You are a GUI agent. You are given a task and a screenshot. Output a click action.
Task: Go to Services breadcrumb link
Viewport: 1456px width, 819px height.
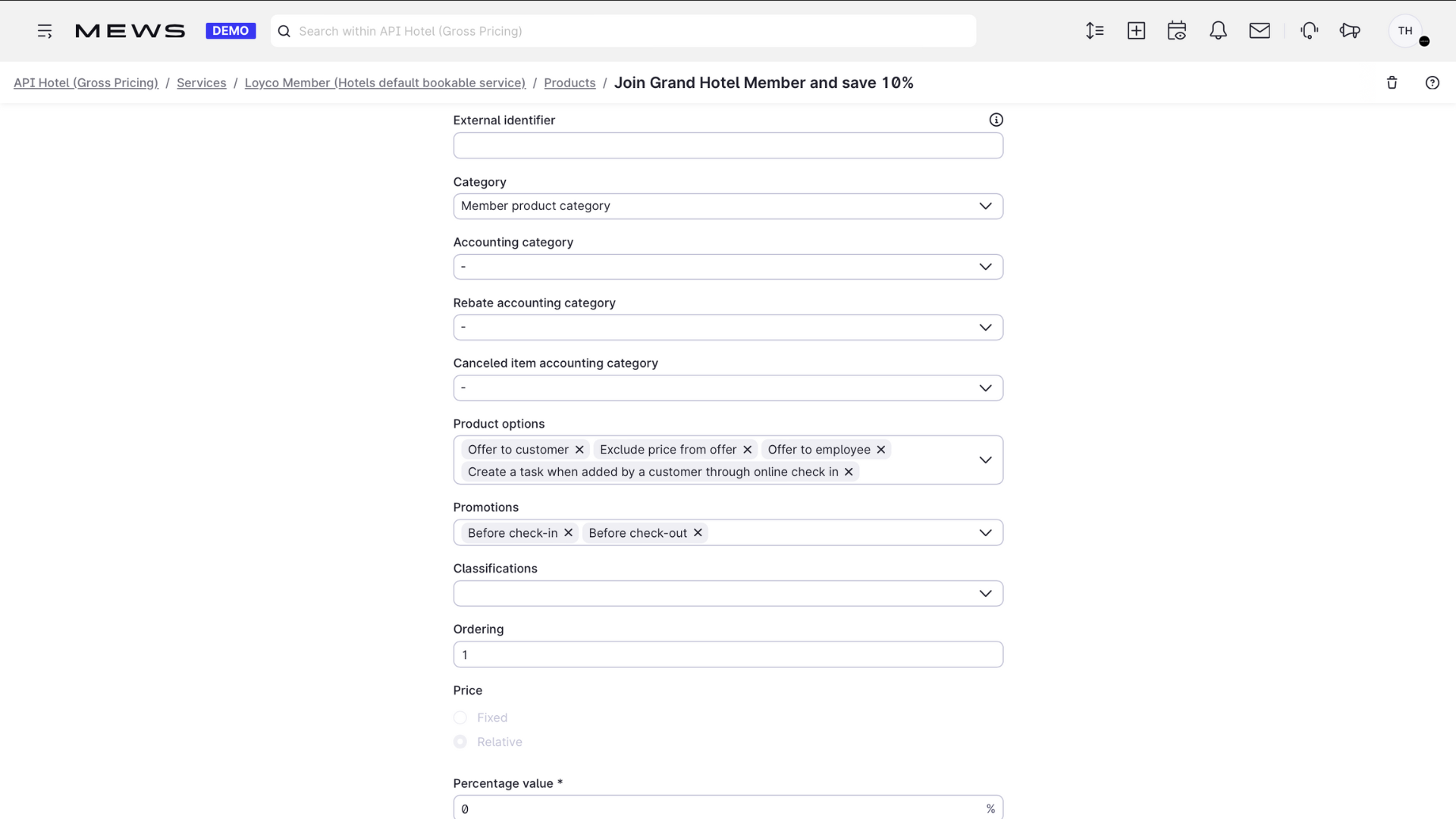[x=201, y=83]
